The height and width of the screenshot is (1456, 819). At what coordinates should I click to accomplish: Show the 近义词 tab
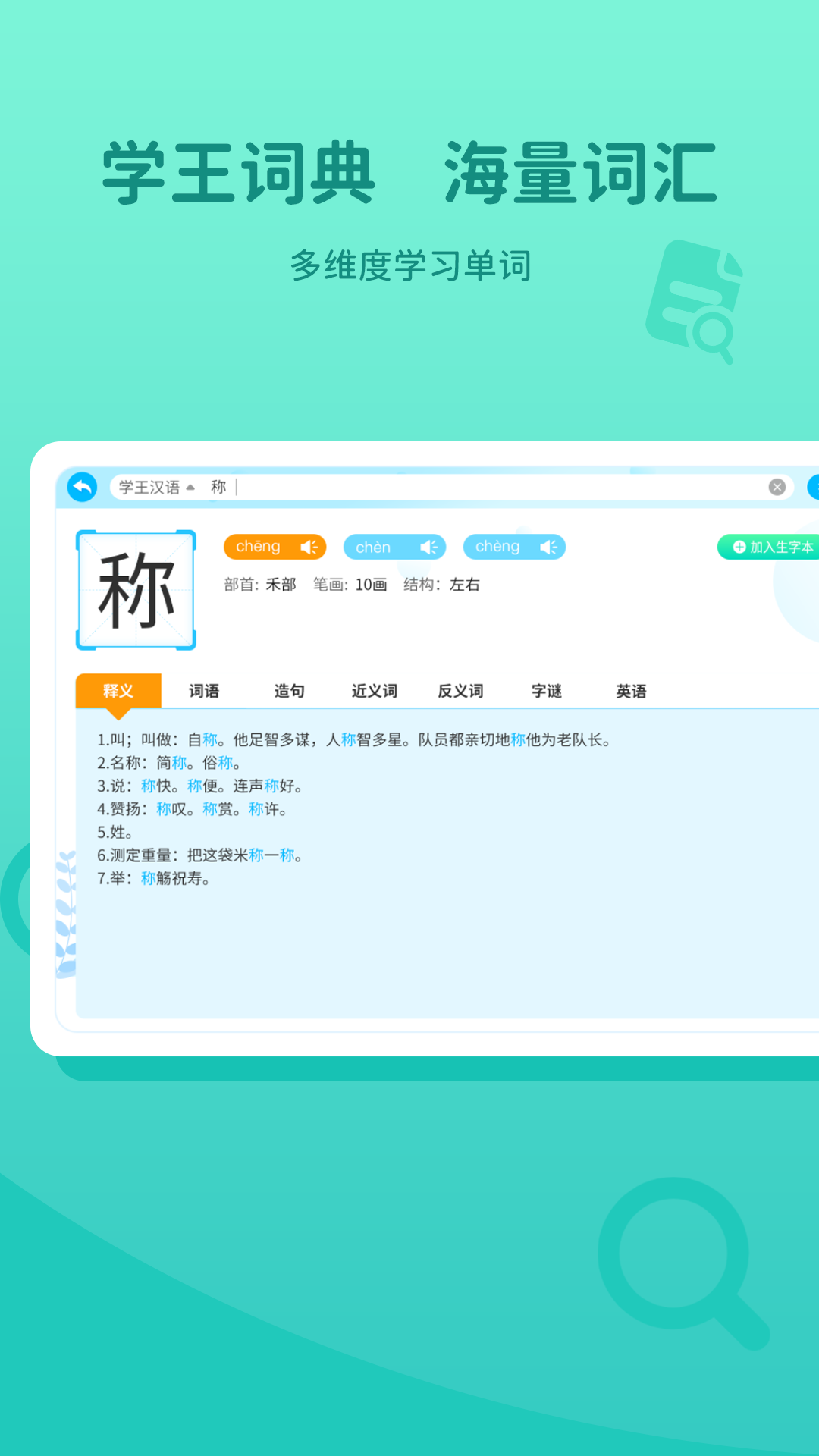click(x=375, y=691)
